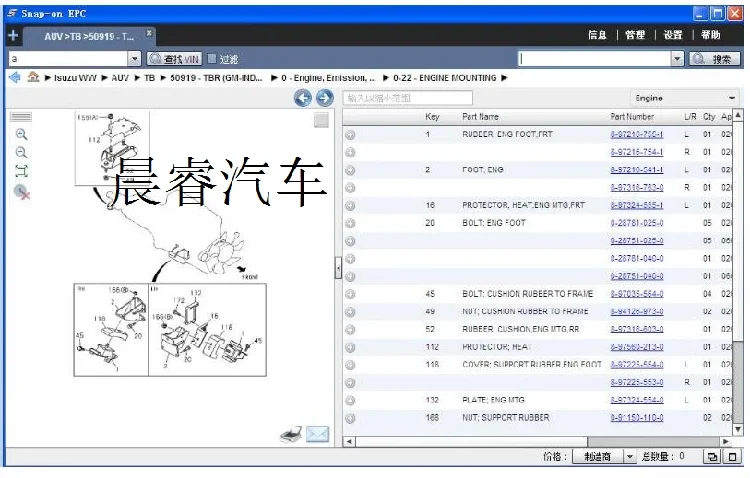Image resolution: width=750 pixels, height=478 pixels.
Task: Select the AUV >TB >50919 tab
Action: (88, 36)
